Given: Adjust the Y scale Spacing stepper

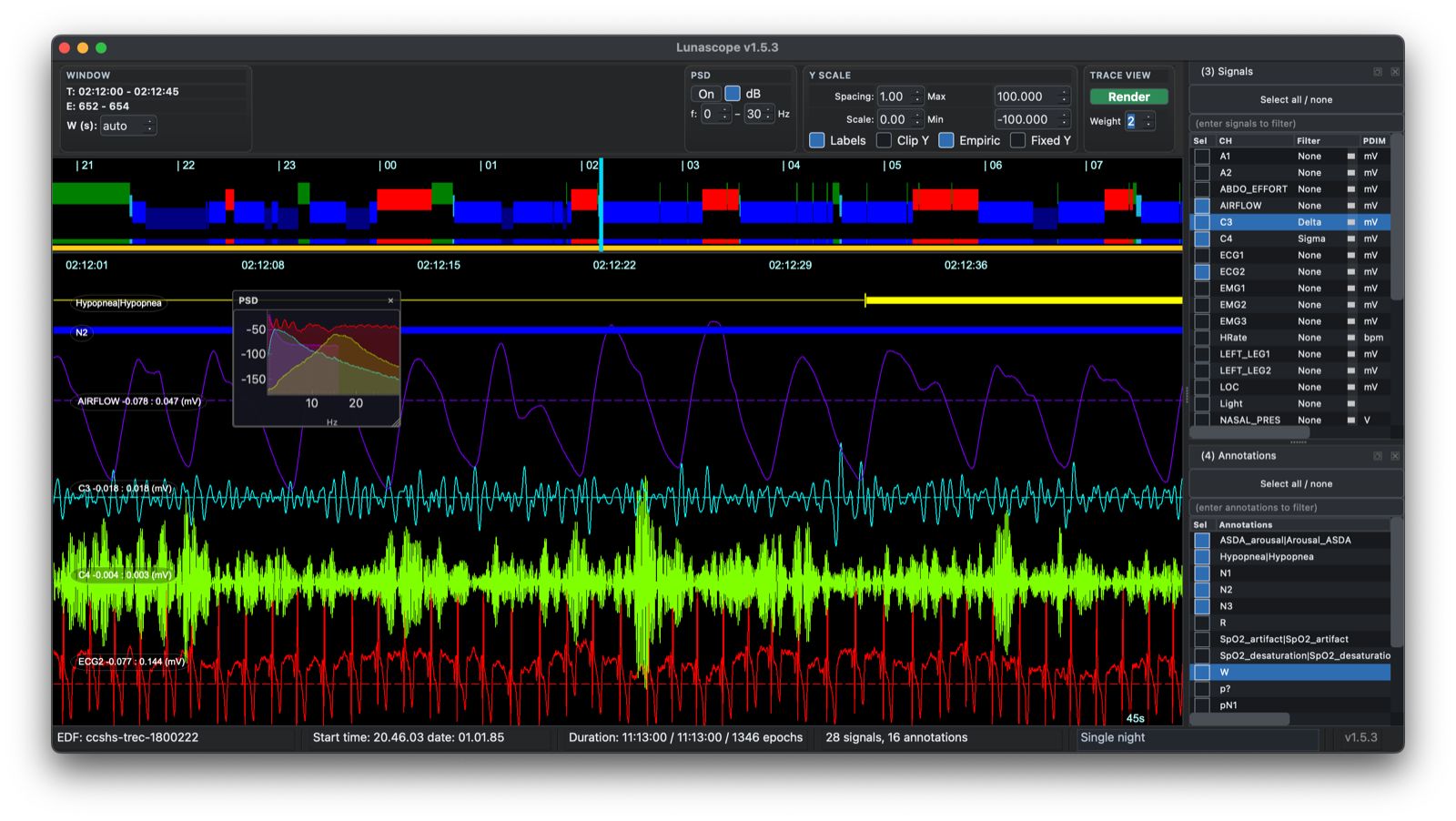Looking at the screenshot, I should point(917,96).
